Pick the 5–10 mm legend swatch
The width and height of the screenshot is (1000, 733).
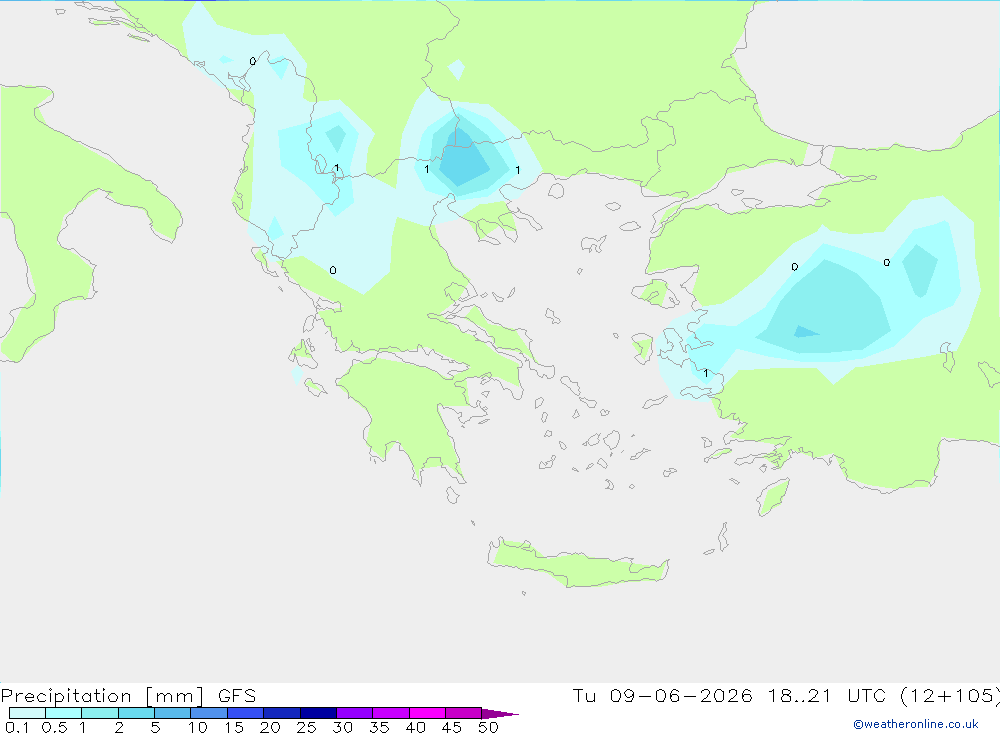(173, 713)
